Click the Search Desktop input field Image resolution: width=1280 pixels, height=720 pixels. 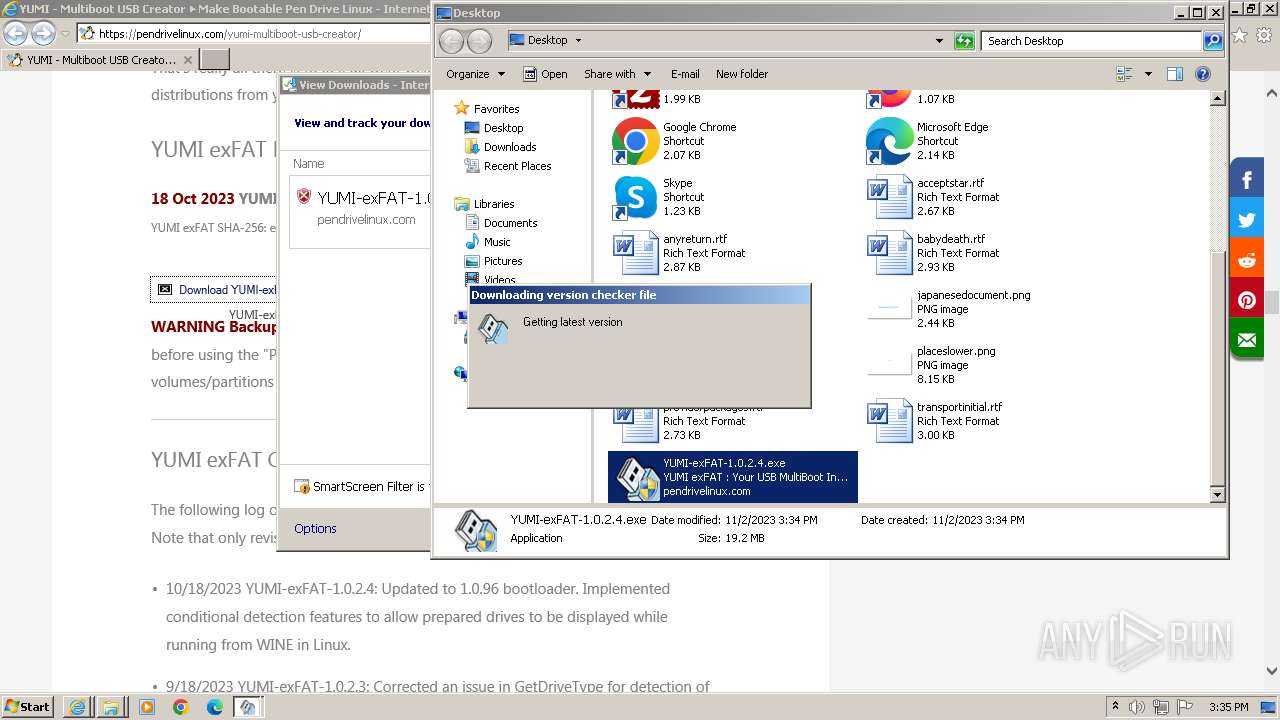(x=1092, y=41)
